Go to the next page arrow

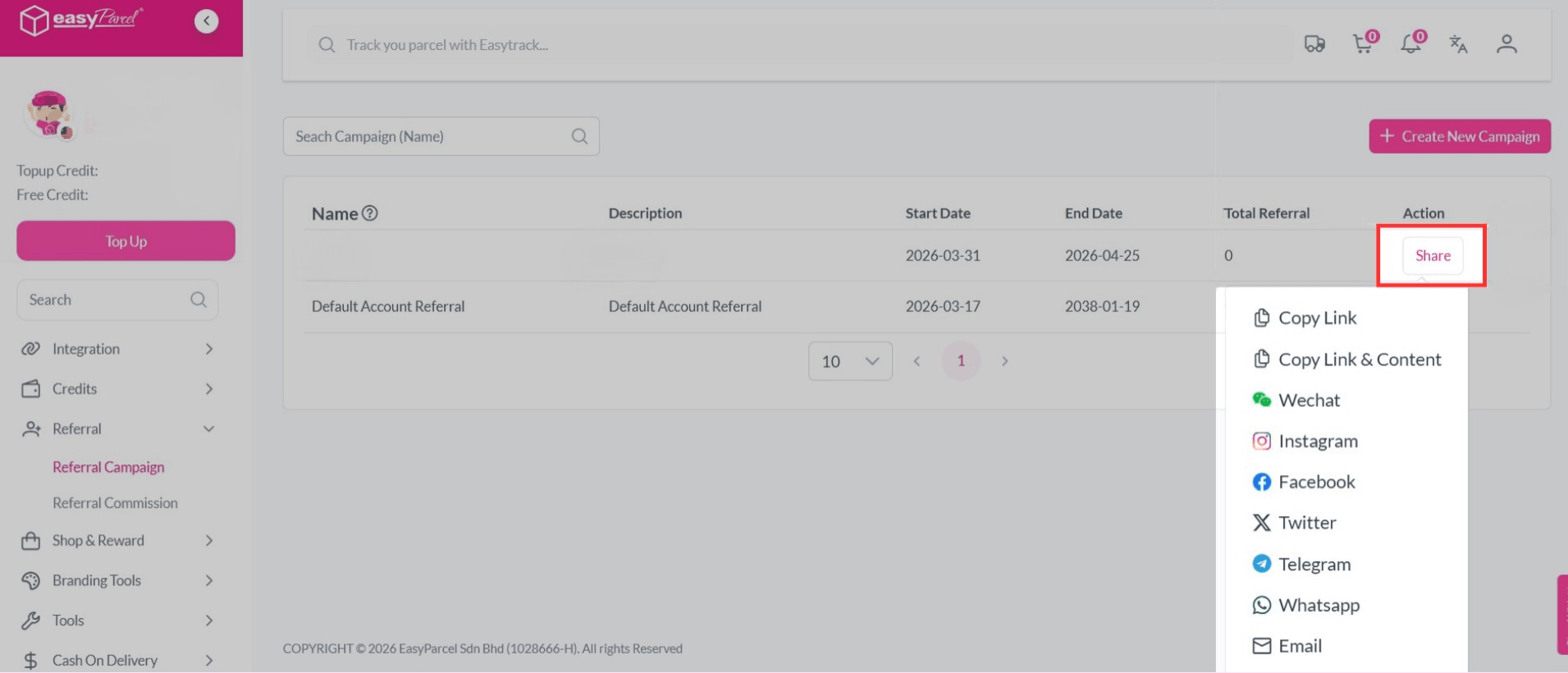click(1004, 361)
